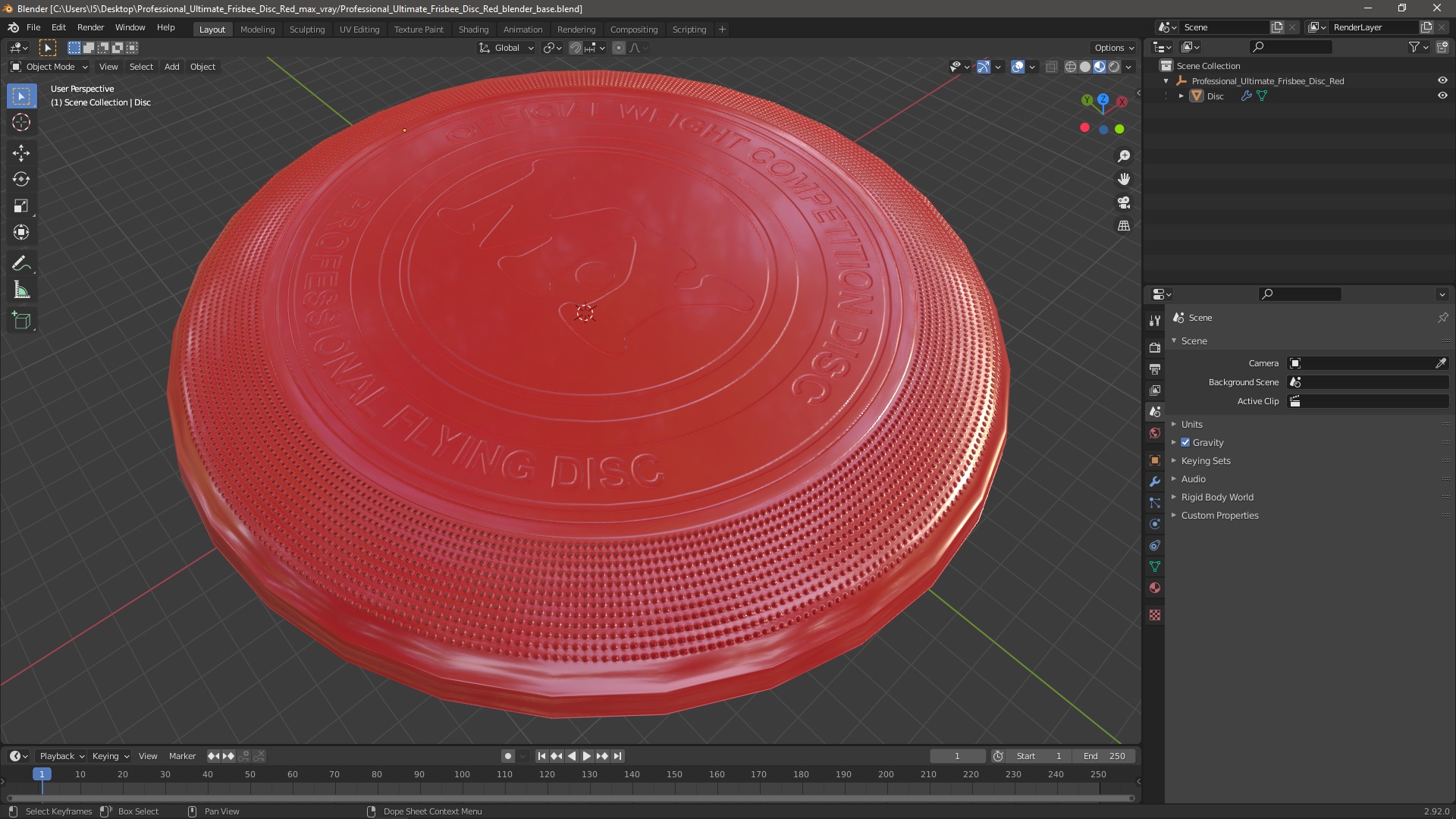Viewport: 1456px width, 819px height.
Task: Open the Playback dropdown in timeline
Action: (61, 756)
